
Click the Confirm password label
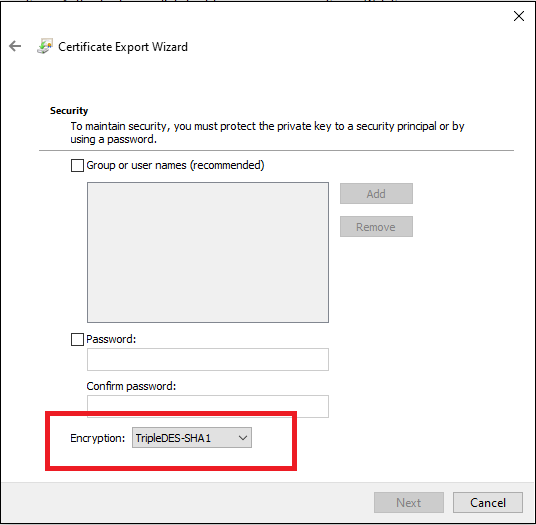pos(131,386)
